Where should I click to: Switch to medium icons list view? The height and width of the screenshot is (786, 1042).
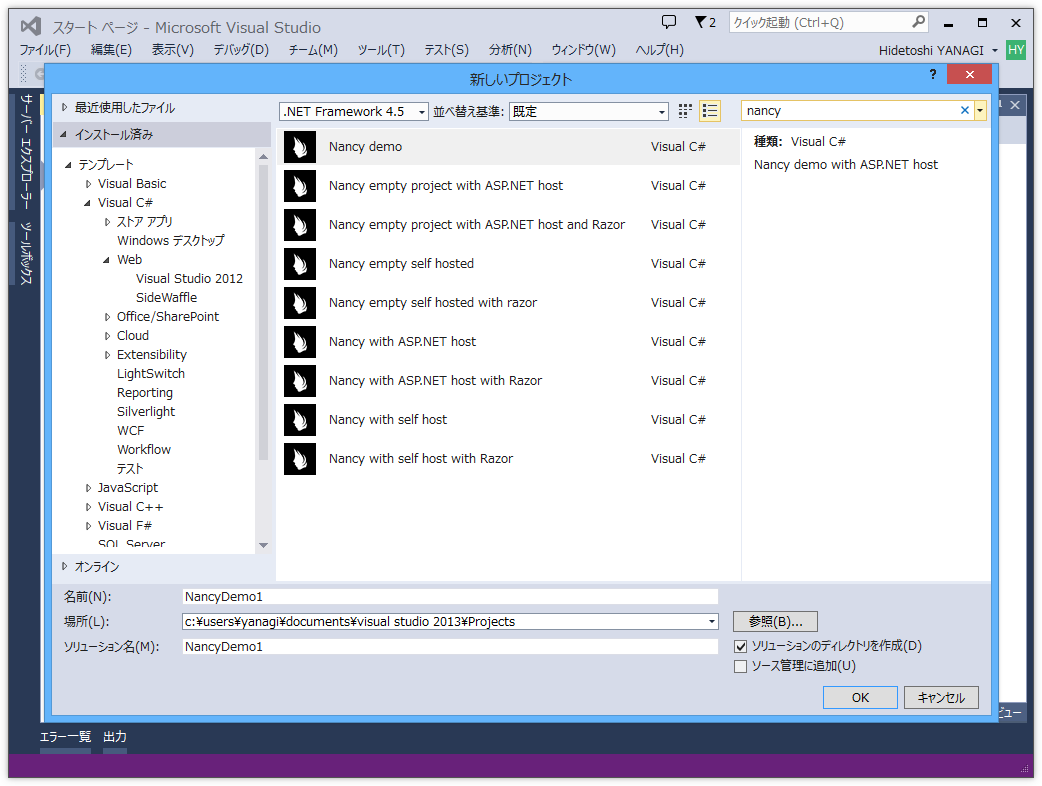[x=710, y=111]
